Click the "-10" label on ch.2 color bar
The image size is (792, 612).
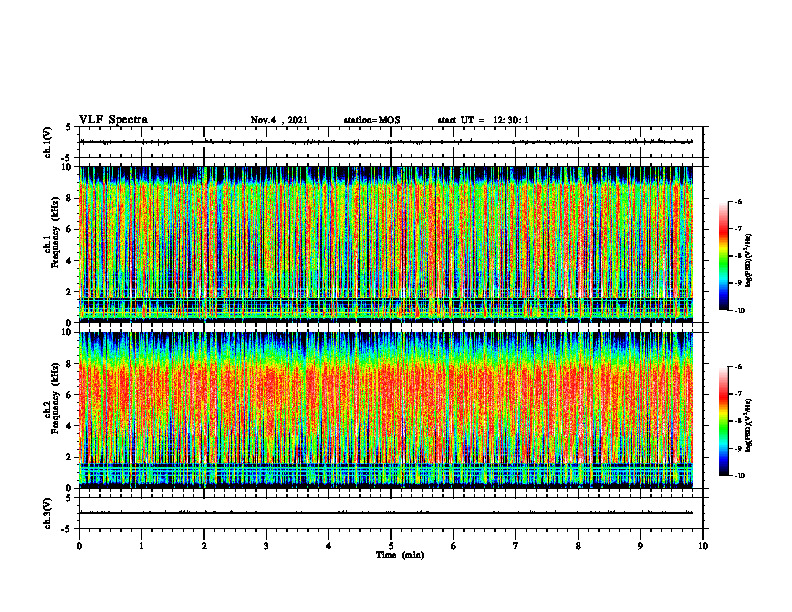pyautogui.click(x=739, y=476)
